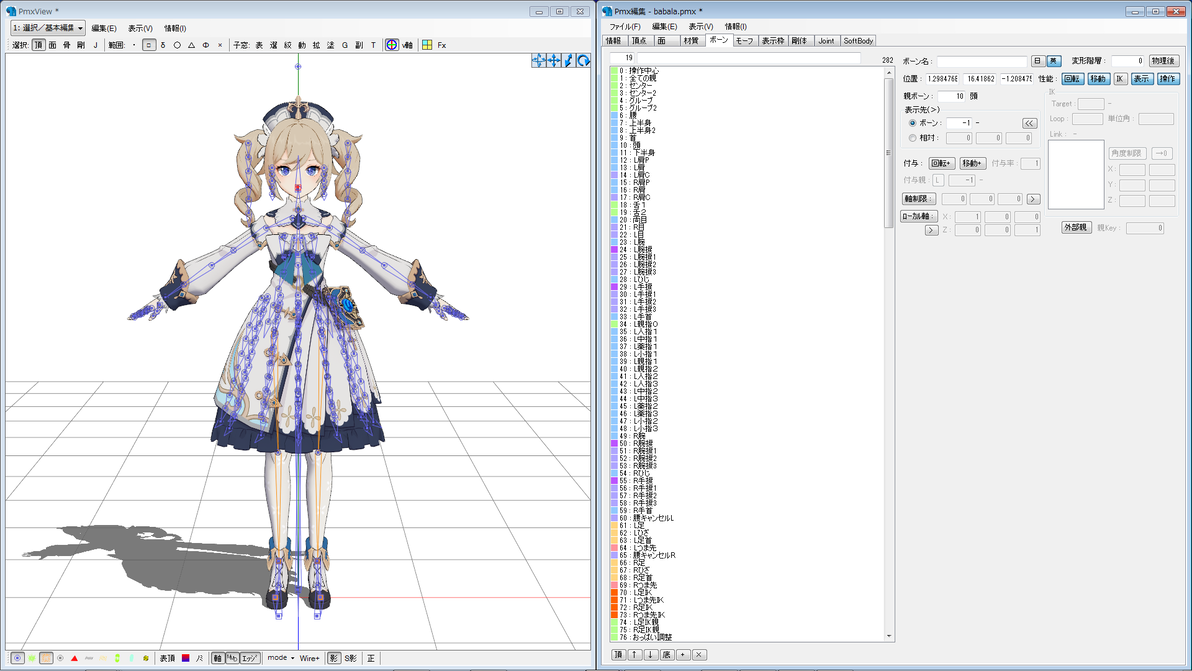Click the second move arrows icon in viewport corner
The width and height of the screenshot is (1192, 671).
click(x=554, y=61)
